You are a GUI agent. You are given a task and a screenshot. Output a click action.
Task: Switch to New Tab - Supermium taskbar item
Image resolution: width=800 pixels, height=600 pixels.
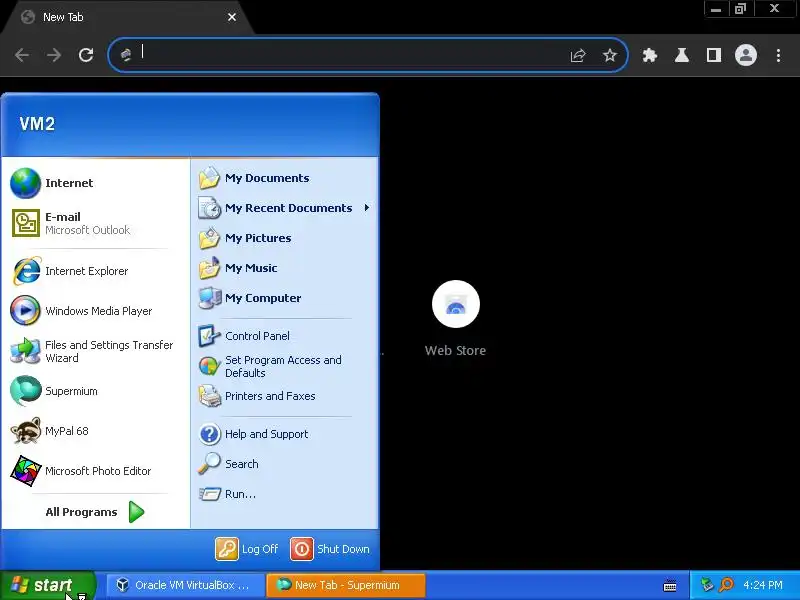tap(345, 585)
